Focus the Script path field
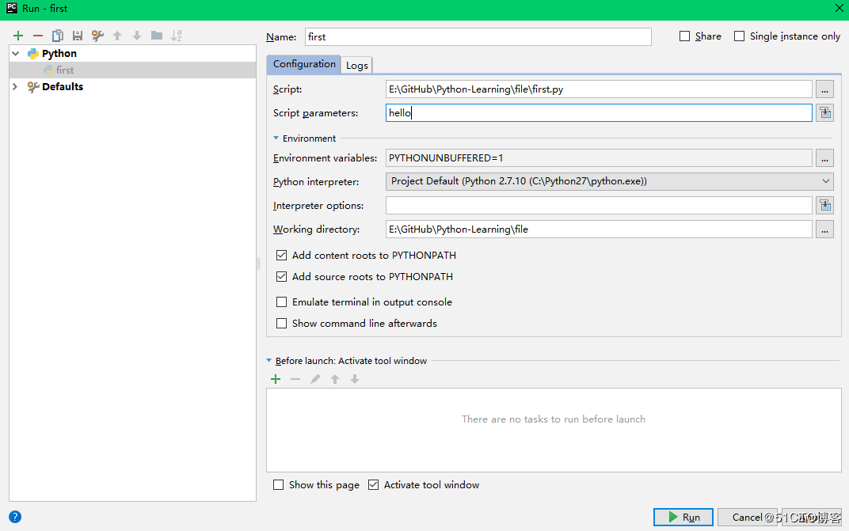Image resolution: width=849 pixels, height=531 pixels. [599, 89]
